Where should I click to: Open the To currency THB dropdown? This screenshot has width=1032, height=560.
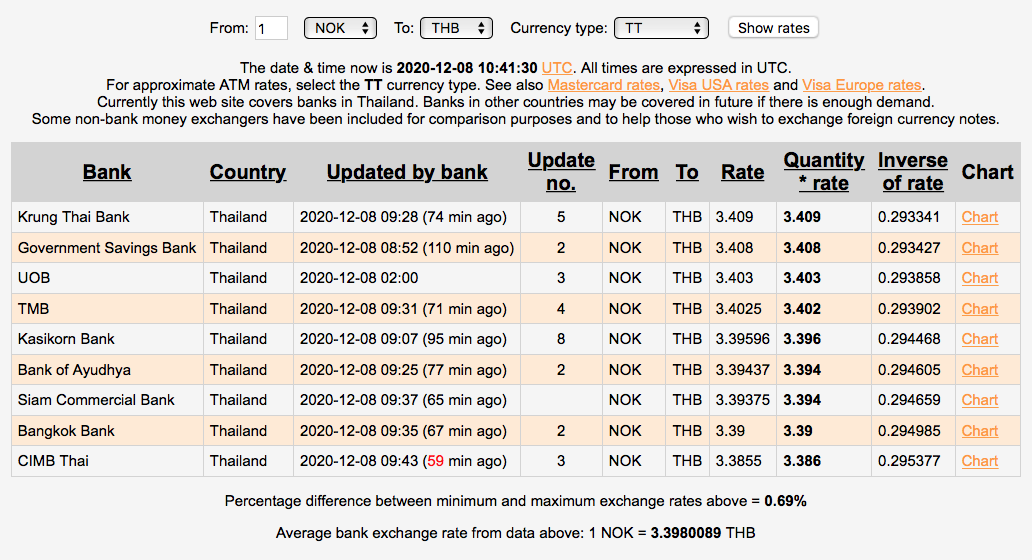point(456,28)
